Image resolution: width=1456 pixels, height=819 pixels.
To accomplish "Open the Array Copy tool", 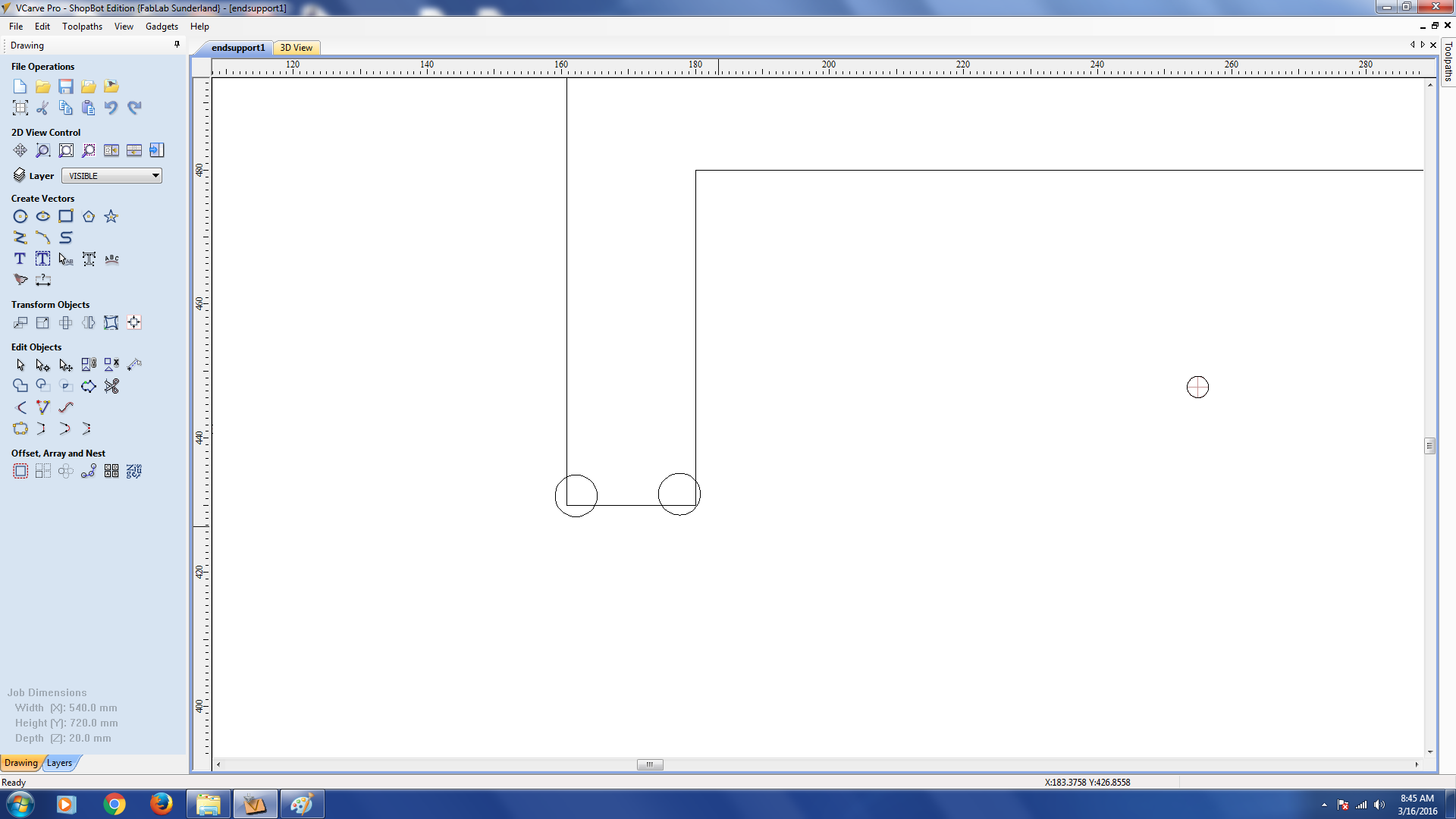I will pyautogui.click(x=43, y=472).
